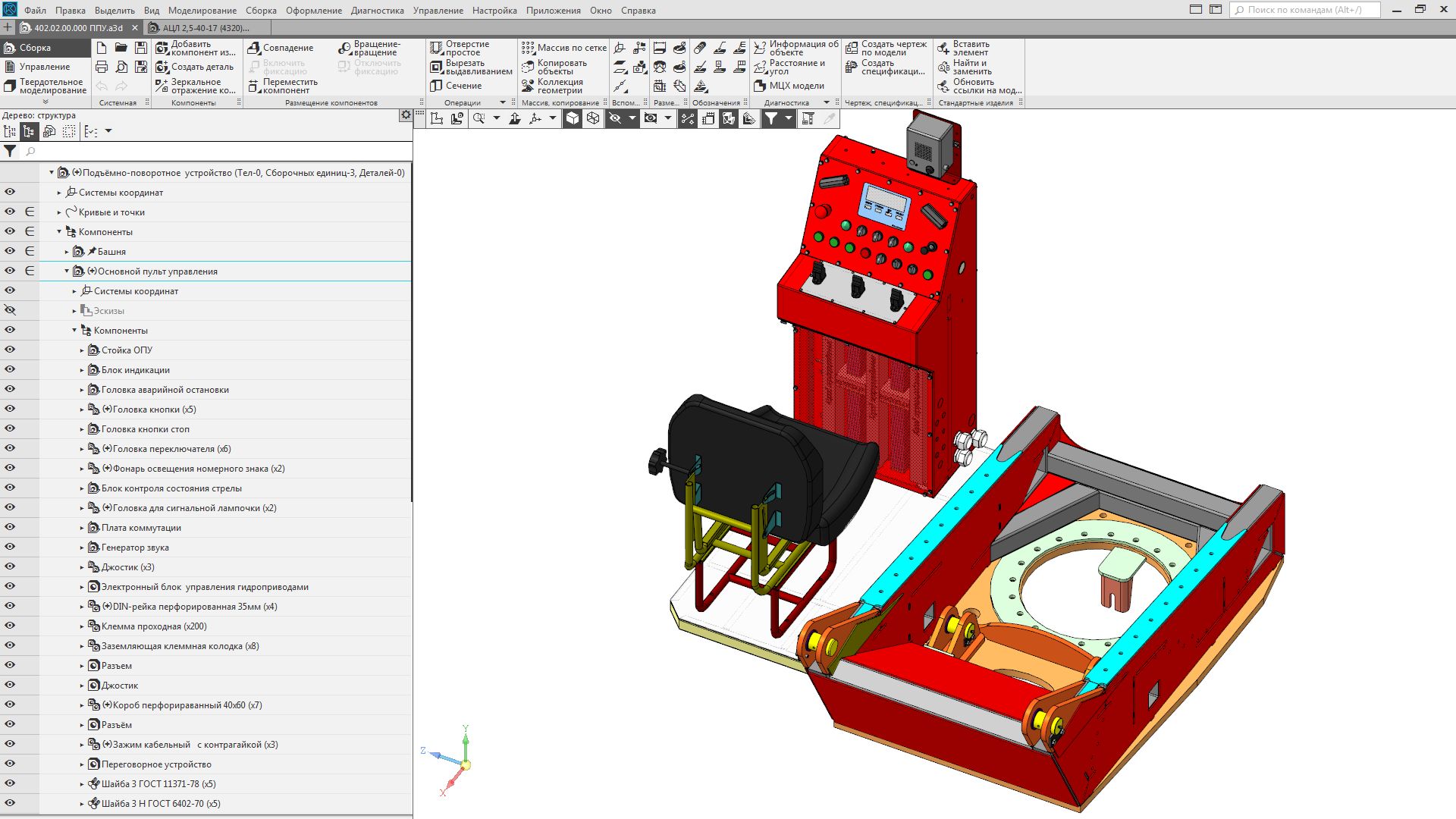The height and width of the screenshot is (819, 1456).
Task: Click the Print icon in Системная panel
Action: 102,67
